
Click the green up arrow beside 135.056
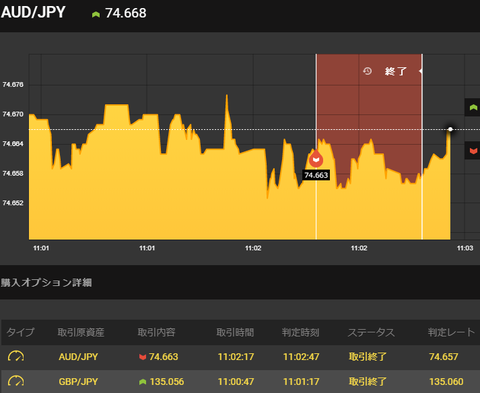click(x=143, y=382)
